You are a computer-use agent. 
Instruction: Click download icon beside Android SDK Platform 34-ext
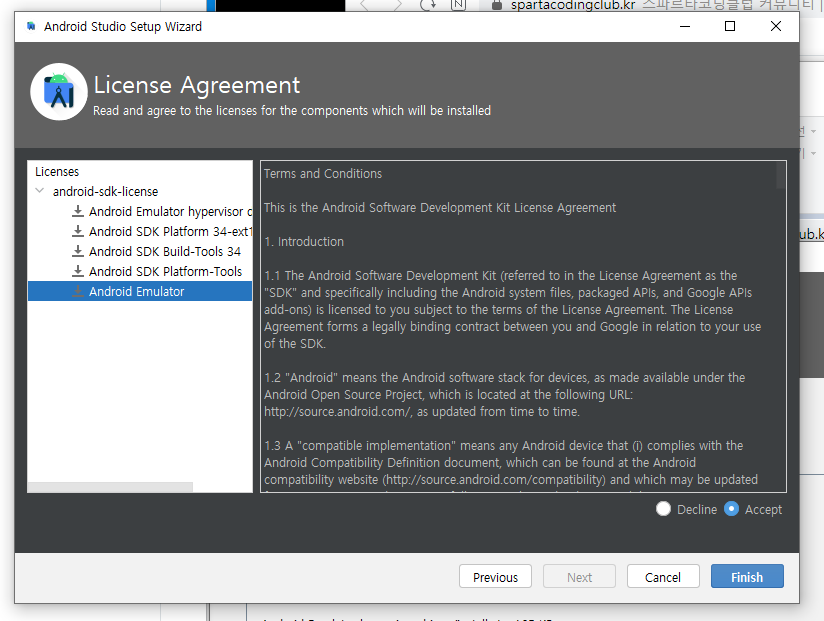pos(78,231)
